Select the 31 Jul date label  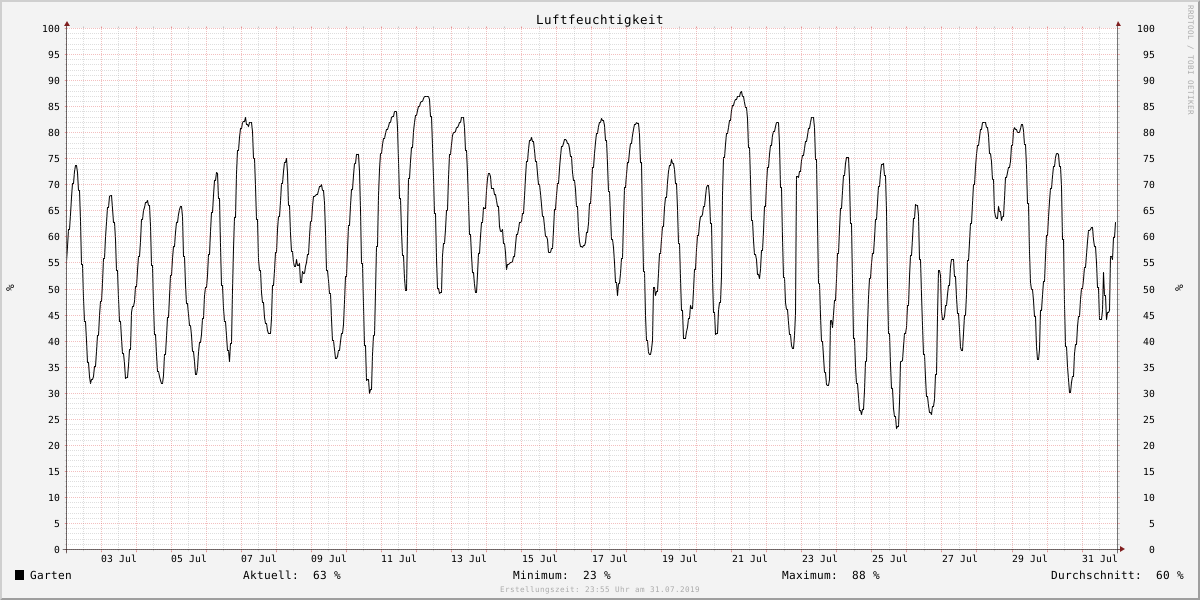click(1100, 558)
